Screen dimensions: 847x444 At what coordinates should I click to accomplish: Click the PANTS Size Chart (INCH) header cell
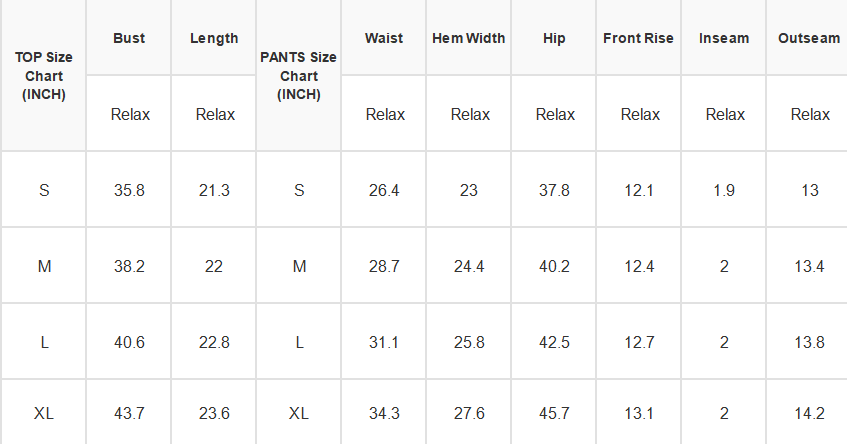(299, 76)
